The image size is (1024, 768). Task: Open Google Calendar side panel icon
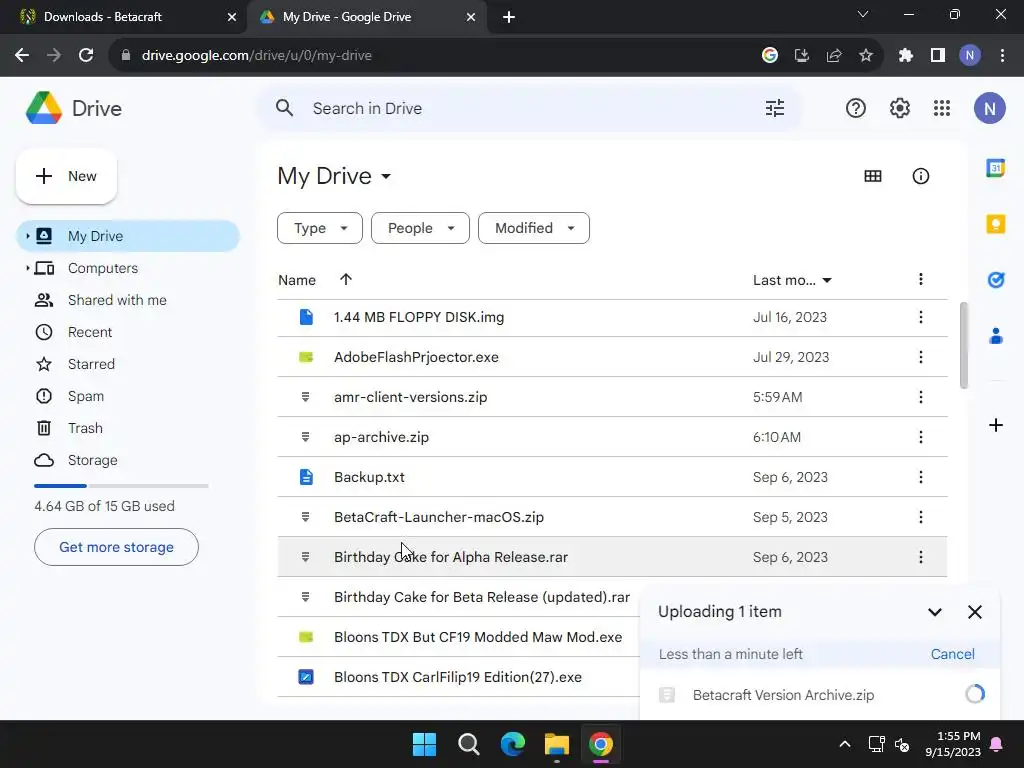pos(995,168)
